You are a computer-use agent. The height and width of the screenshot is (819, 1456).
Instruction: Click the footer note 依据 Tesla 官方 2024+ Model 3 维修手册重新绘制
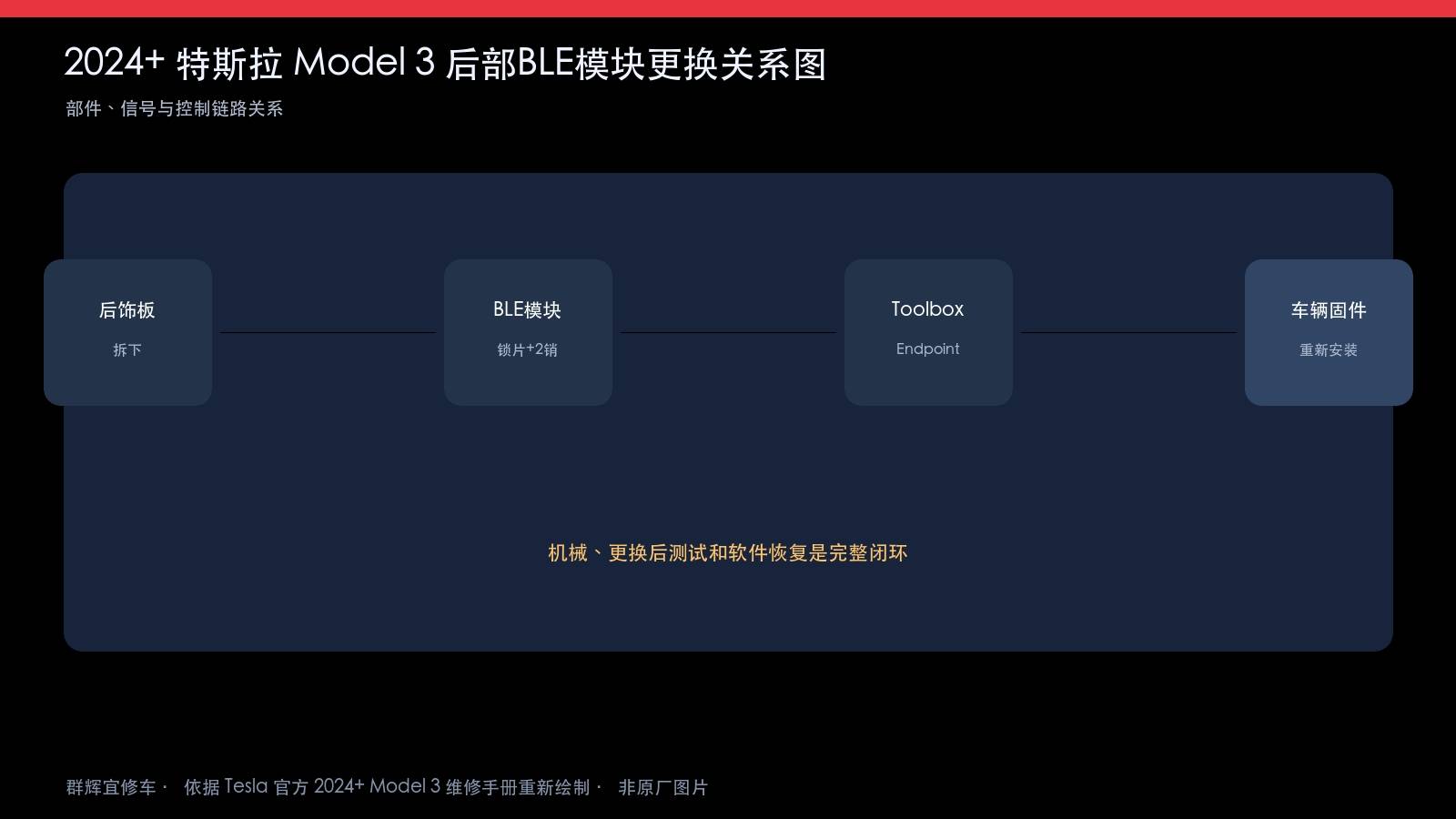tap(387, 786)
